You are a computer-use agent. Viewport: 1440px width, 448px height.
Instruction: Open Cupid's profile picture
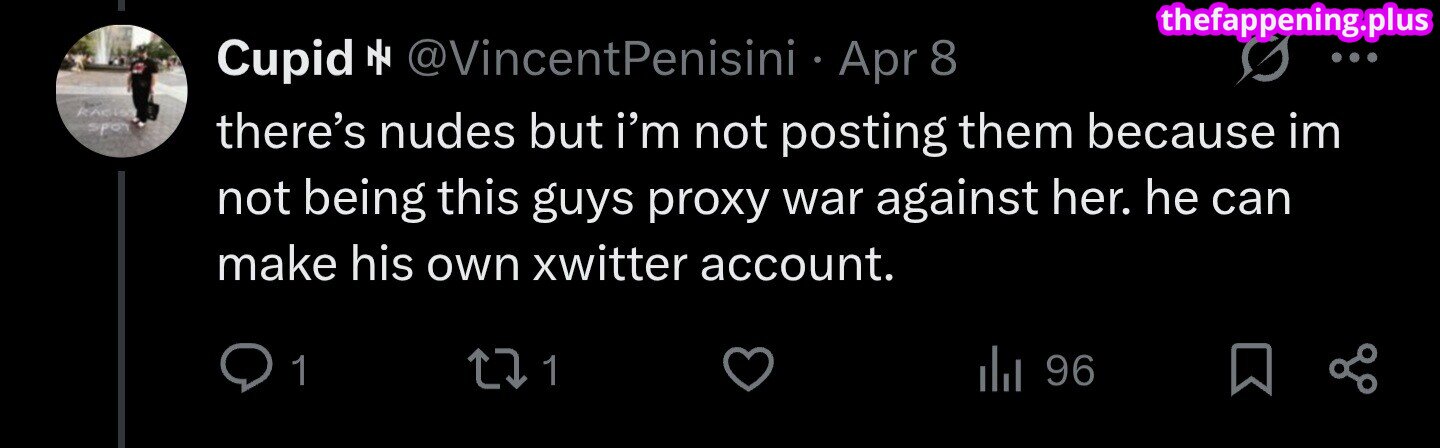click(x=121, y=89)
